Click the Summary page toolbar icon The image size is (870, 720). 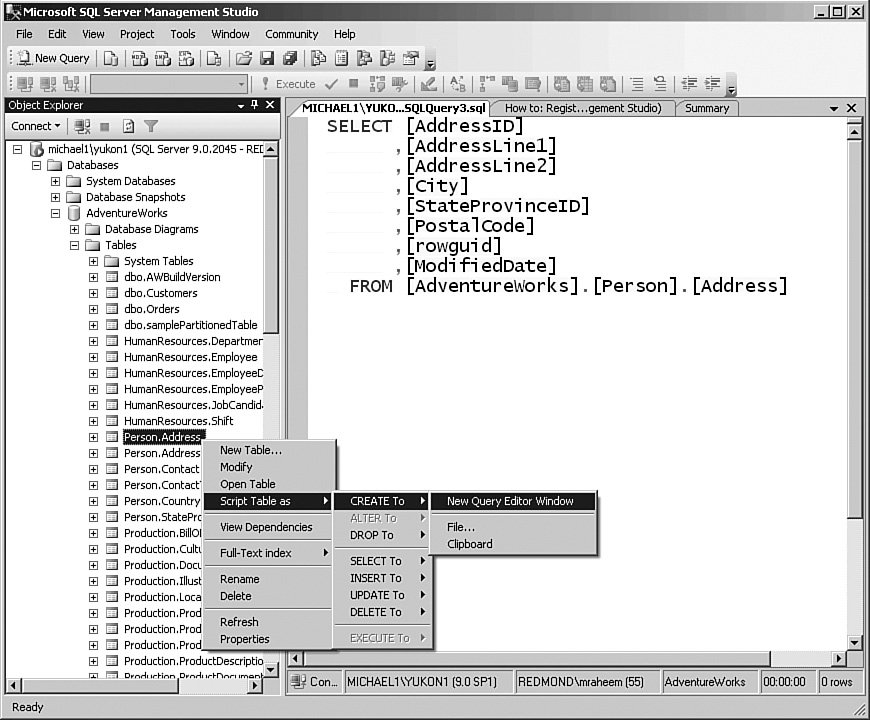click(341, 58)
